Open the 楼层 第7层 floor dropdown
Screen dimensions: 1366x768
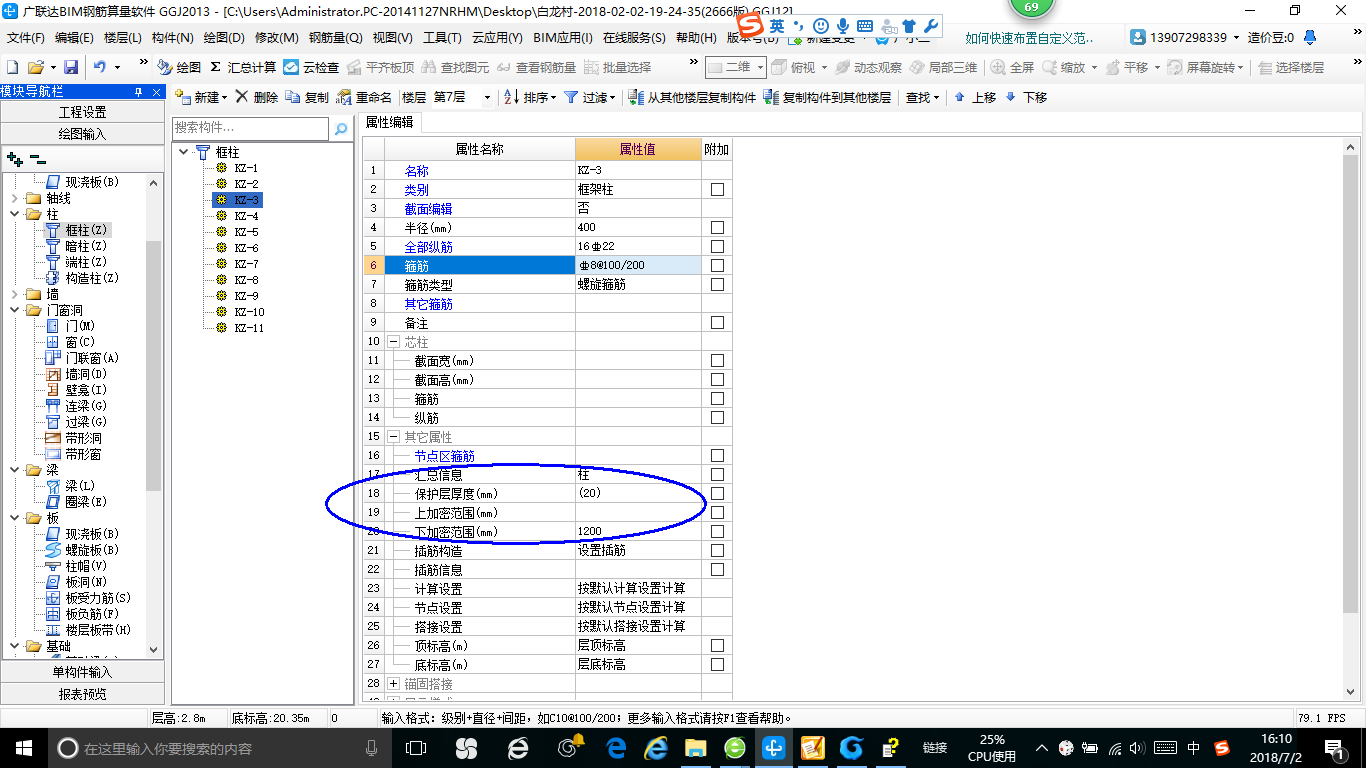487,97
